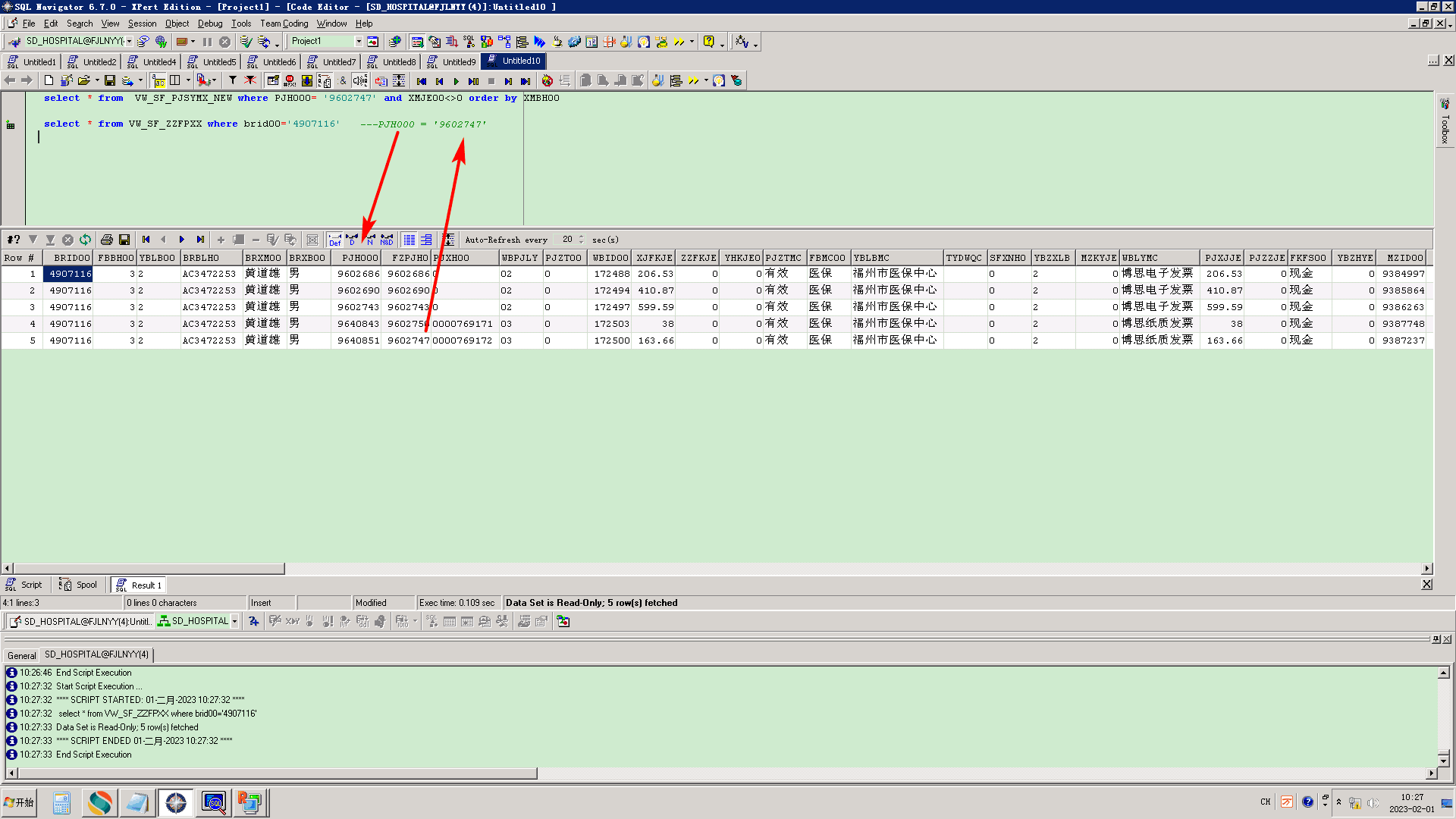This screenshot has height=819, width=1456.
Task: Open the SD_HOSPITAL schema dropdown in lower toolbar
Action: coord(235,621)
